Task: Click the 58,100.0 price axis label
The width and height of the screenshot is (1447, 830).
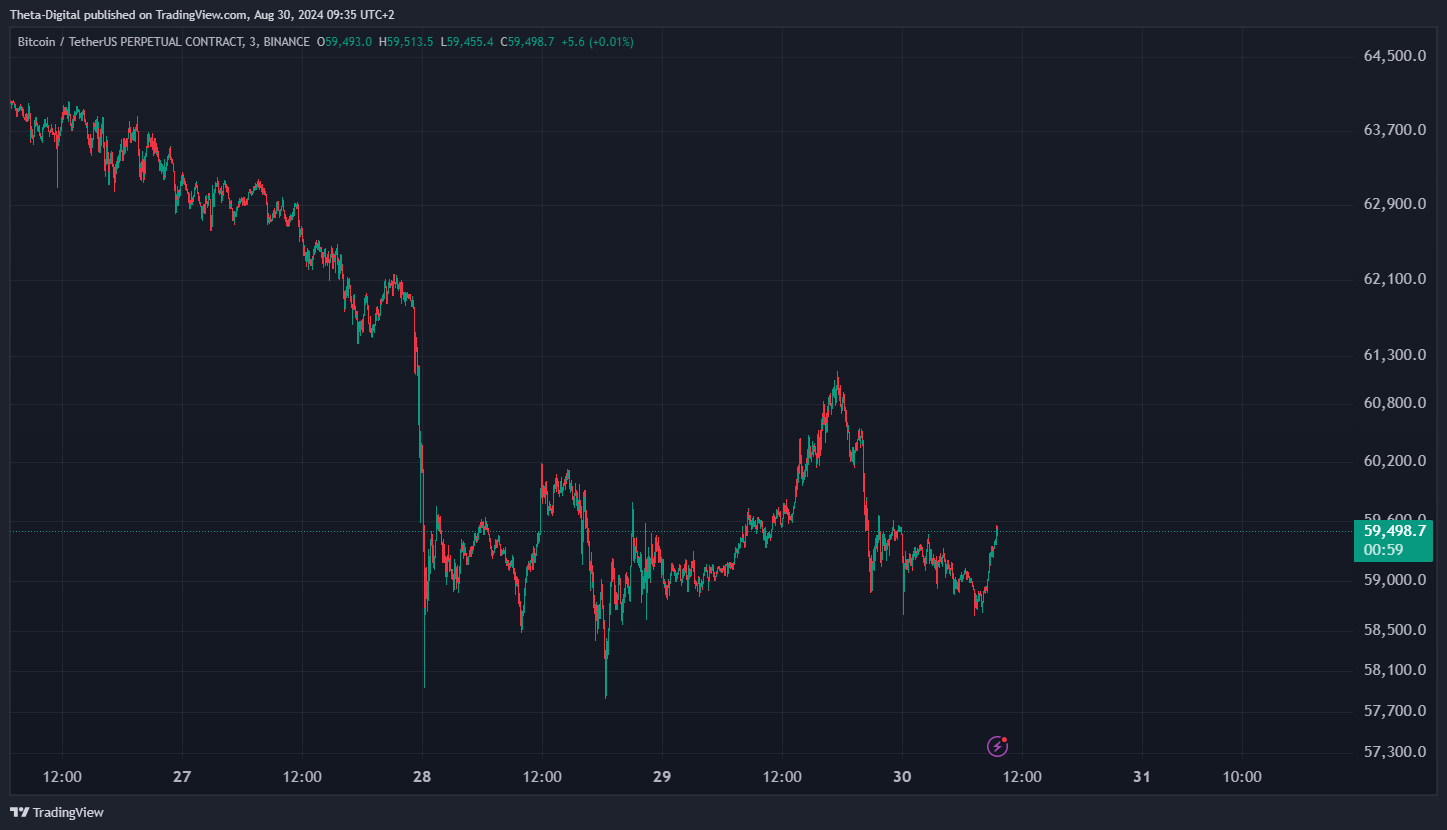Action: click(1394, 670)
